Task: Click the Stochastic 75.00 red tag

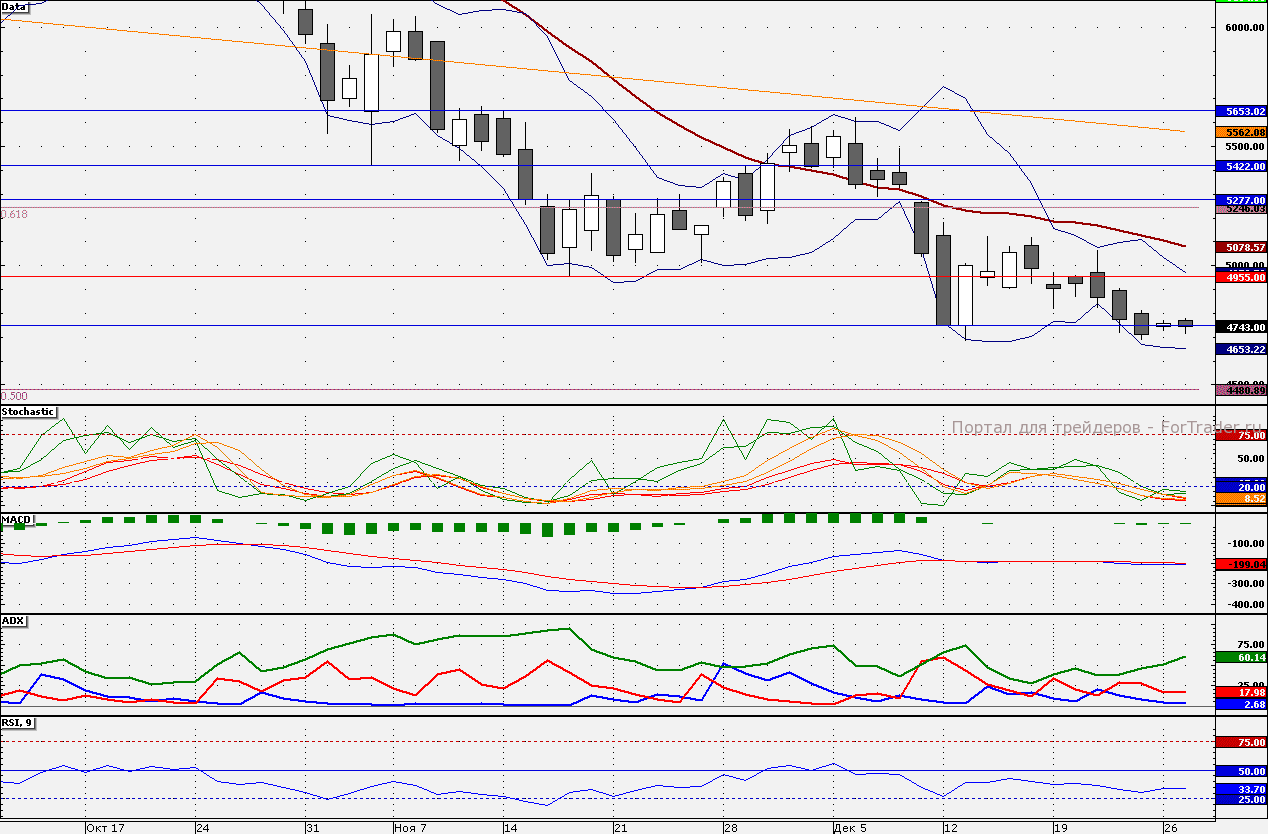Action: (1241, 435)
